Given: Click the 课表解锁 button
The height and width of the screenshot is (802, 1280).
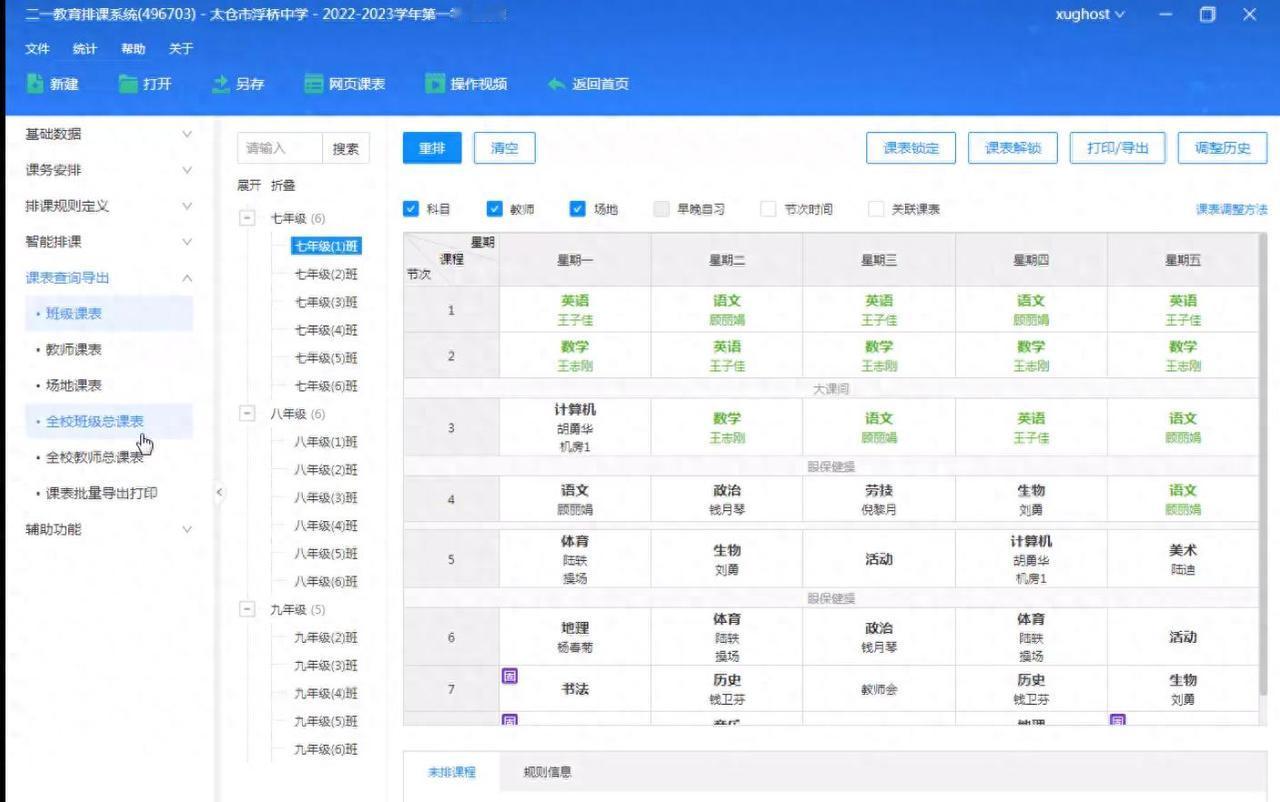Looking at the screenshot, I should [x=1013, y=148].
